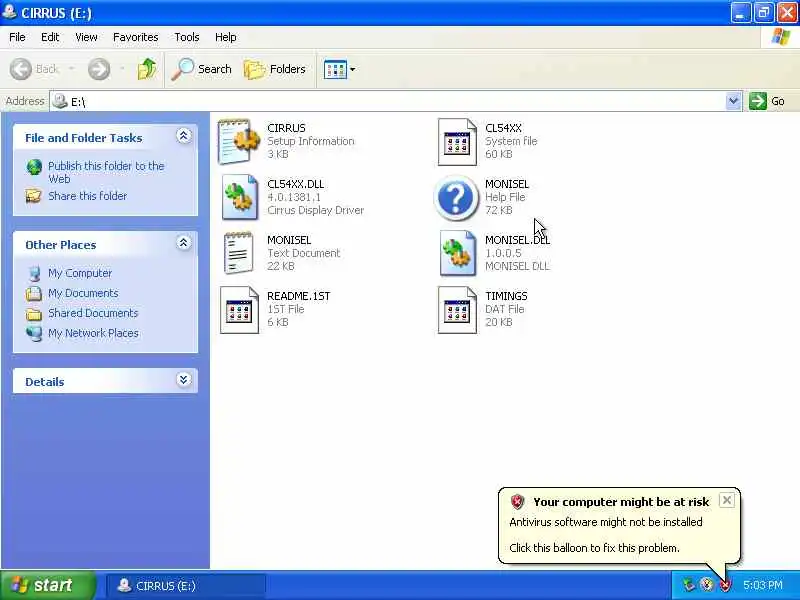The height and width of the screenshot is (600, 800).
Task: Open the Favorites menu
Action: [135, 37]
